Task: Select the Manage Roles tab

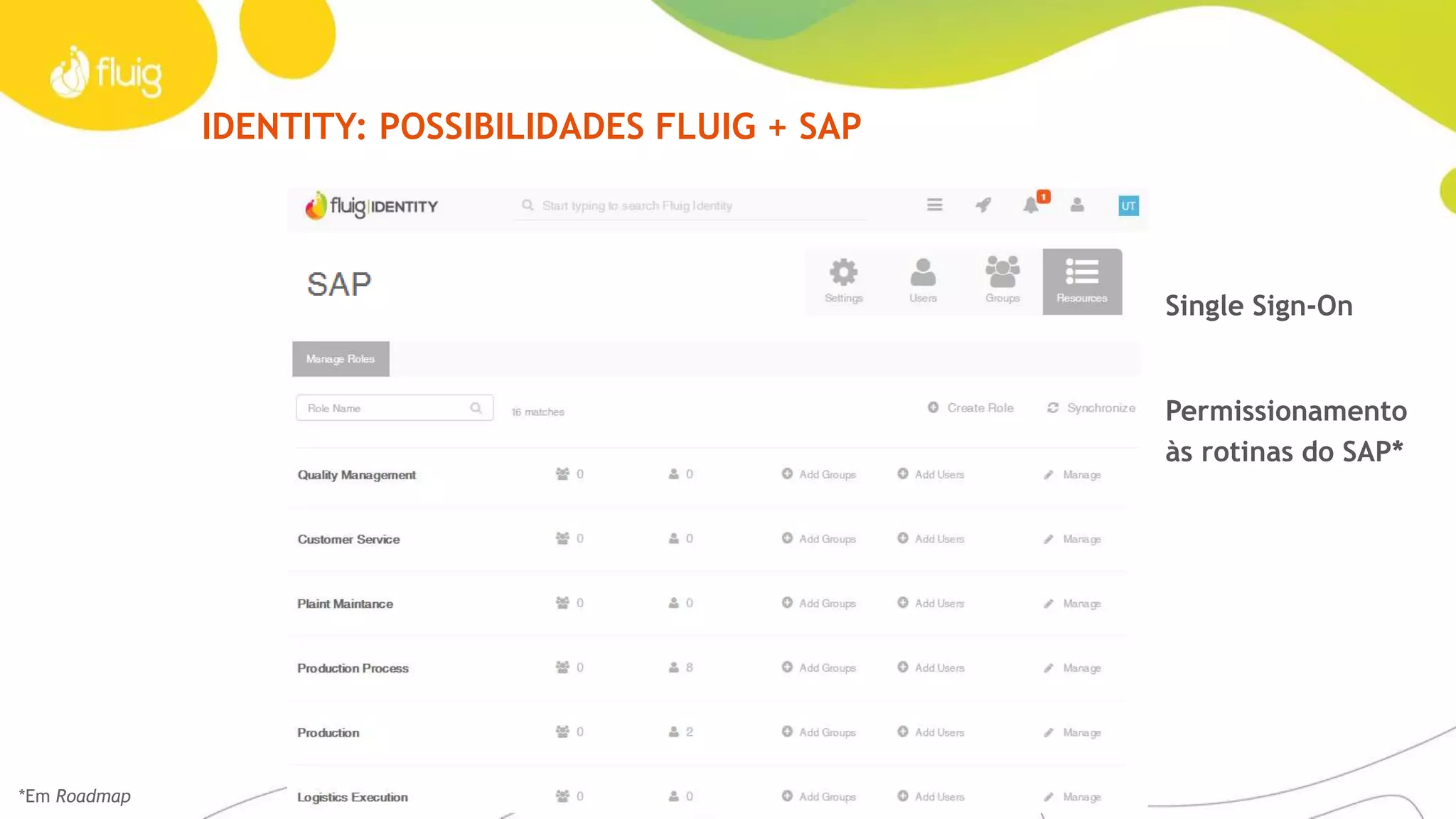Action: point(341,359)
